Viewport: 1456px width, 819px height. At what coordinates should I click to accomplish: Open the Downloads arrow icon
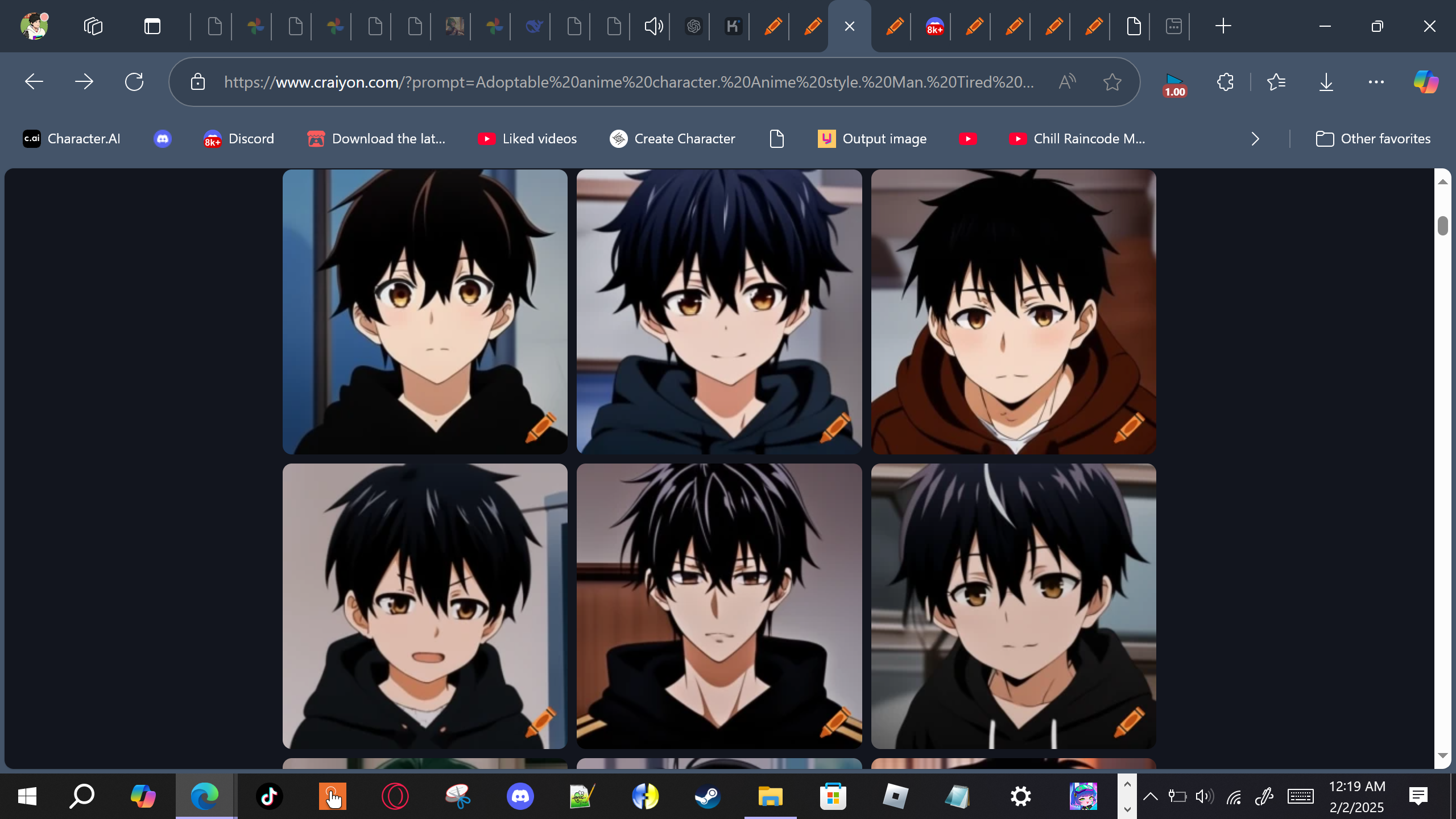coord(1326,82)
